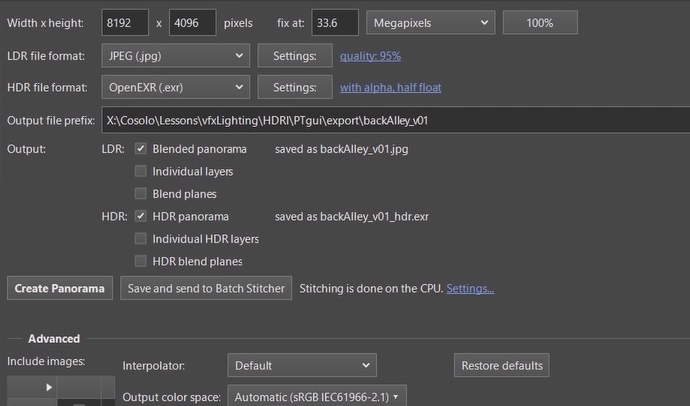Viewport: 690px width, 406px height.
Task: Open the HDR file format OpenEXR dropdown
Action: [x=176, y=87]
